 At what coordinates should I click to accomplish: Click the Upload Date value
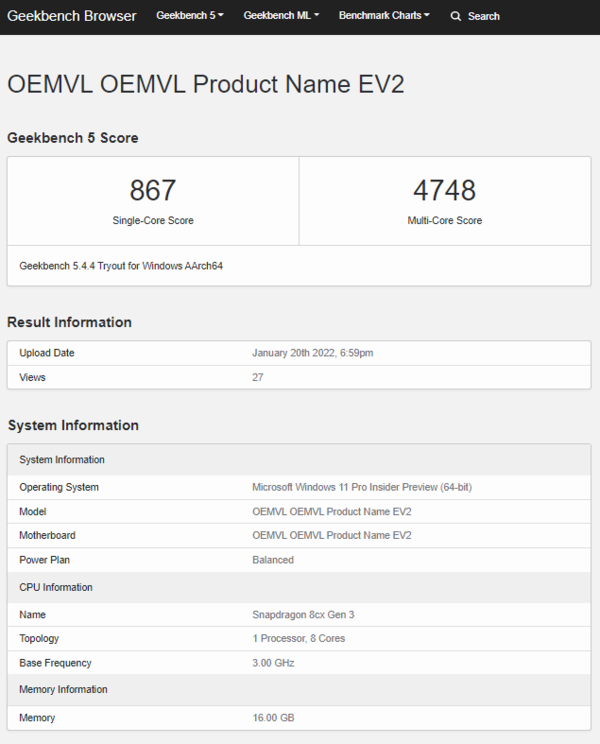313,353
